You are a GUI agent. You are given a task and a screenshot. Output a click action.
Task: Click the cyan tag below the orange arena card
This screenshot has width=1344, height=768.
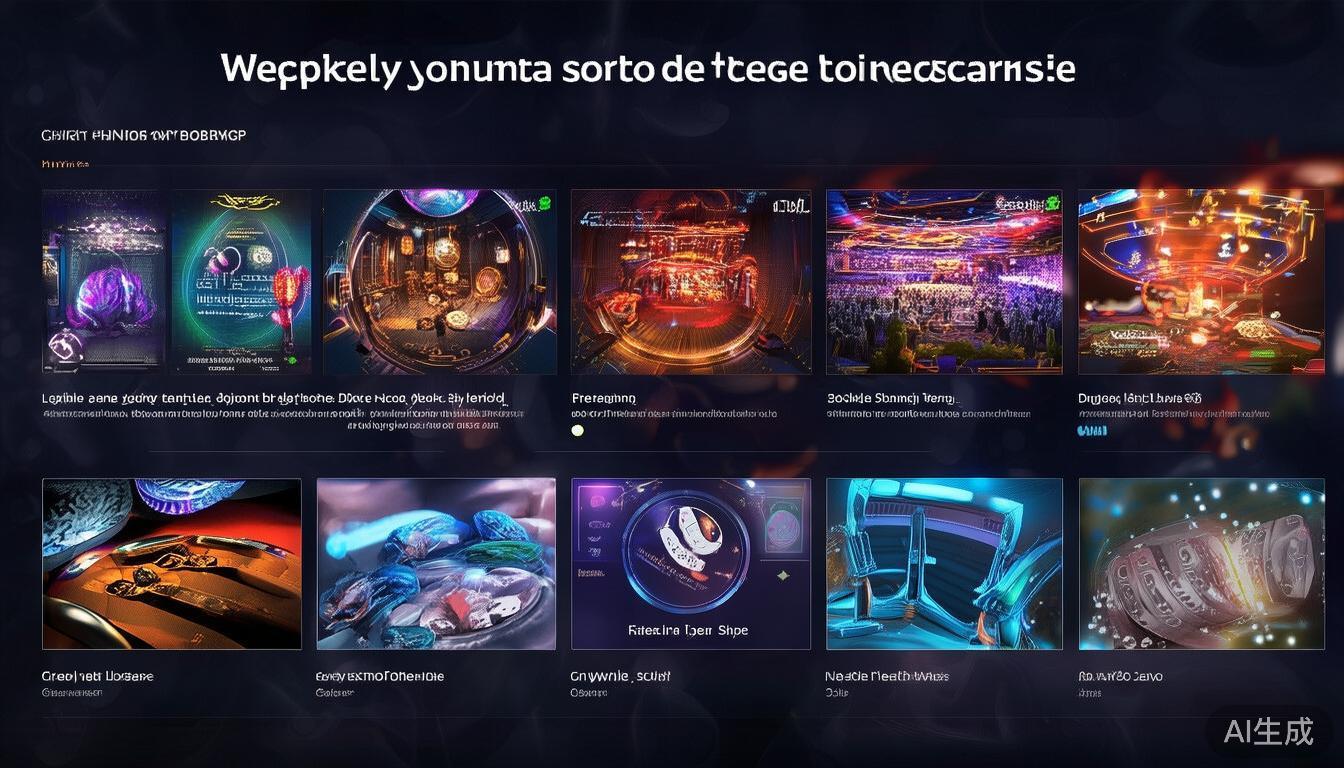(1092, 431)
